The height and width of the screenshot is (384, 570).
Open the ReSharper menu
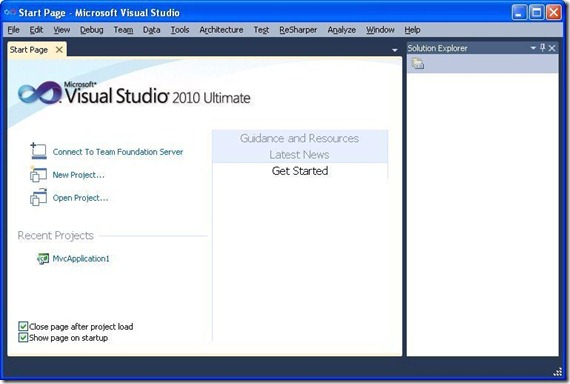click(298, 30)
